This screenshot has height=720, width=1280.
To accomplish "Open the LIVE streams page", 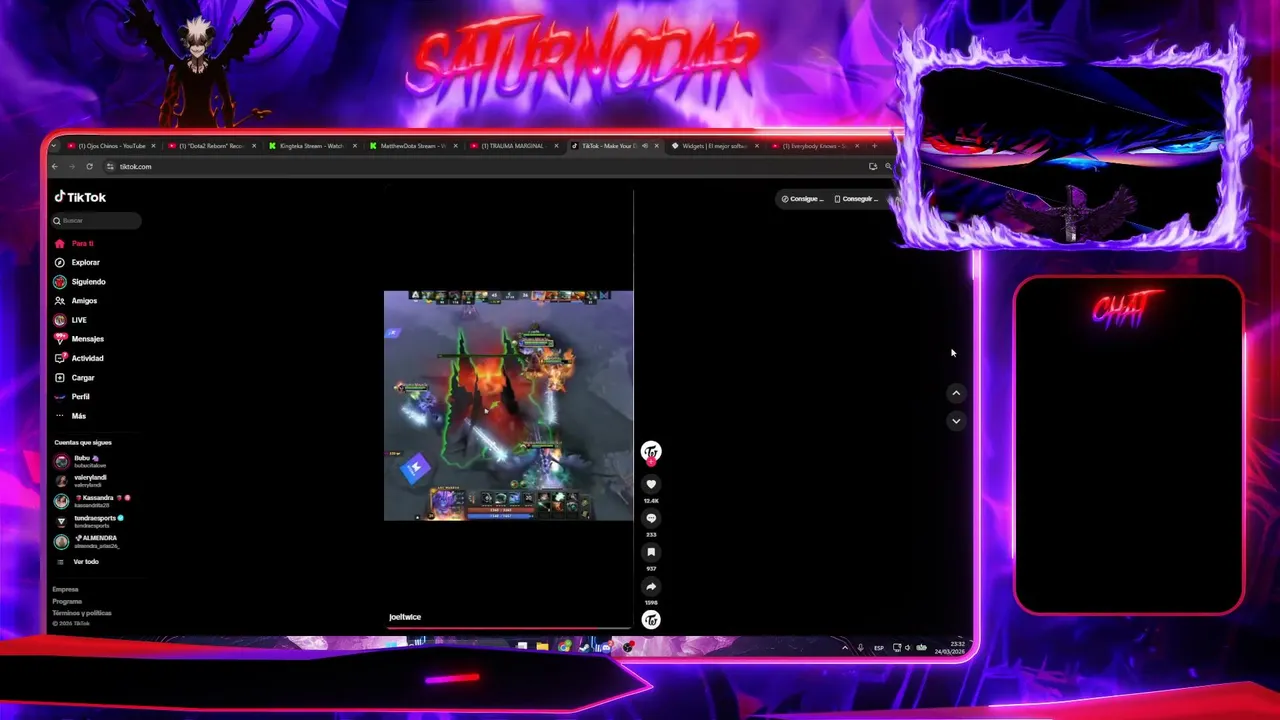I will pyautogui.click(x=71, y=320).
